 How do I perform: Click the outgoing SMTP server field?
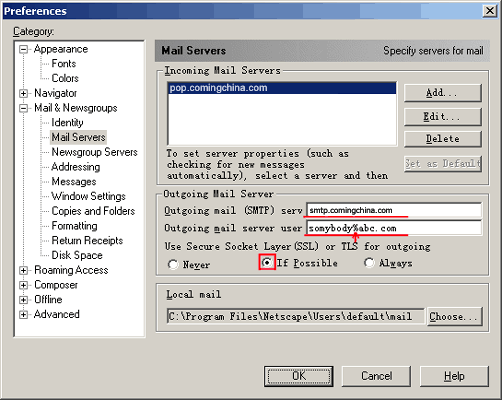click(394, 210)
